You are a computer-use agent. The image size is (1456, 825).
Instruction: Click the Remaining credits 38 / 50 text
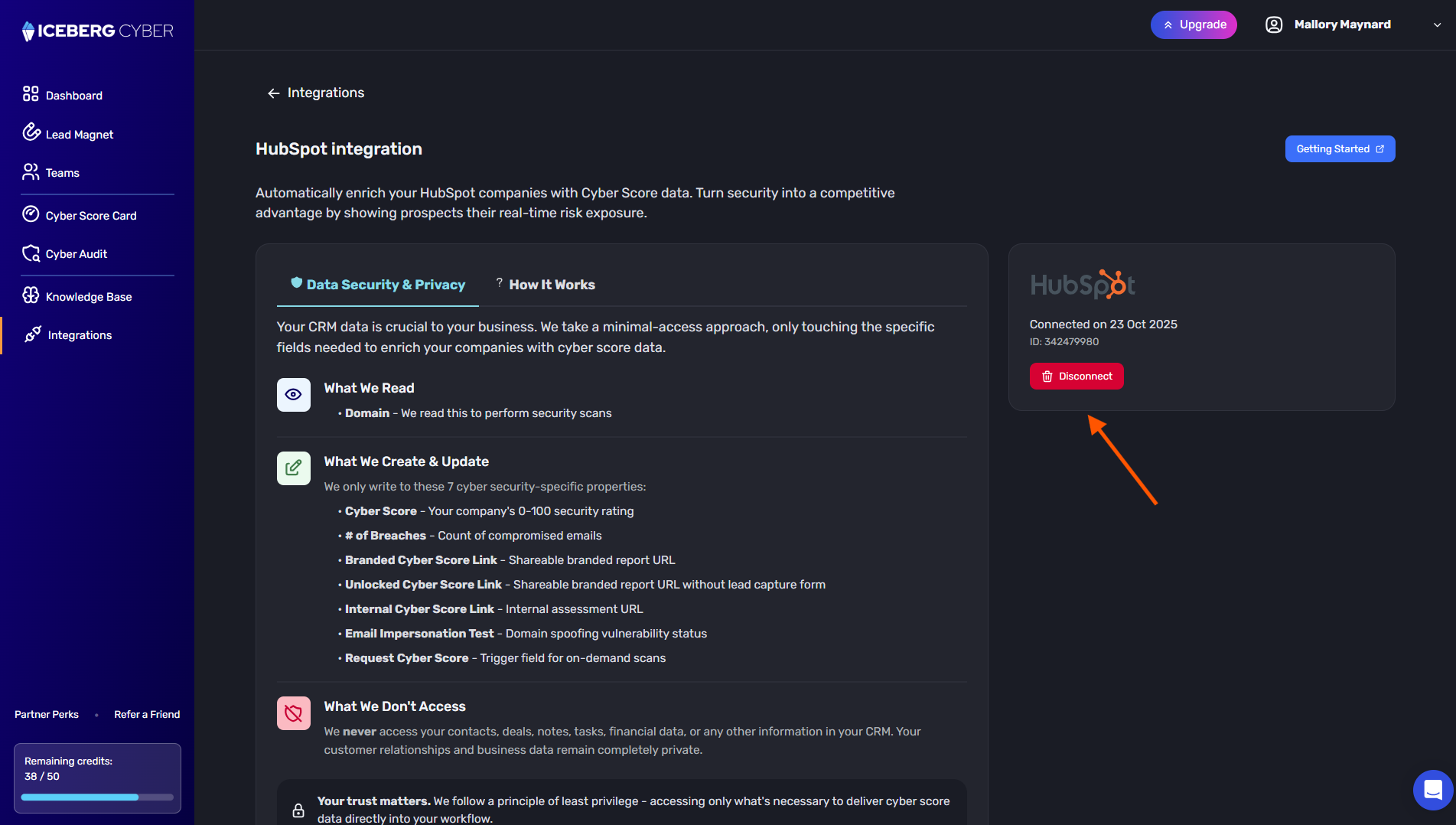point(68,768)
